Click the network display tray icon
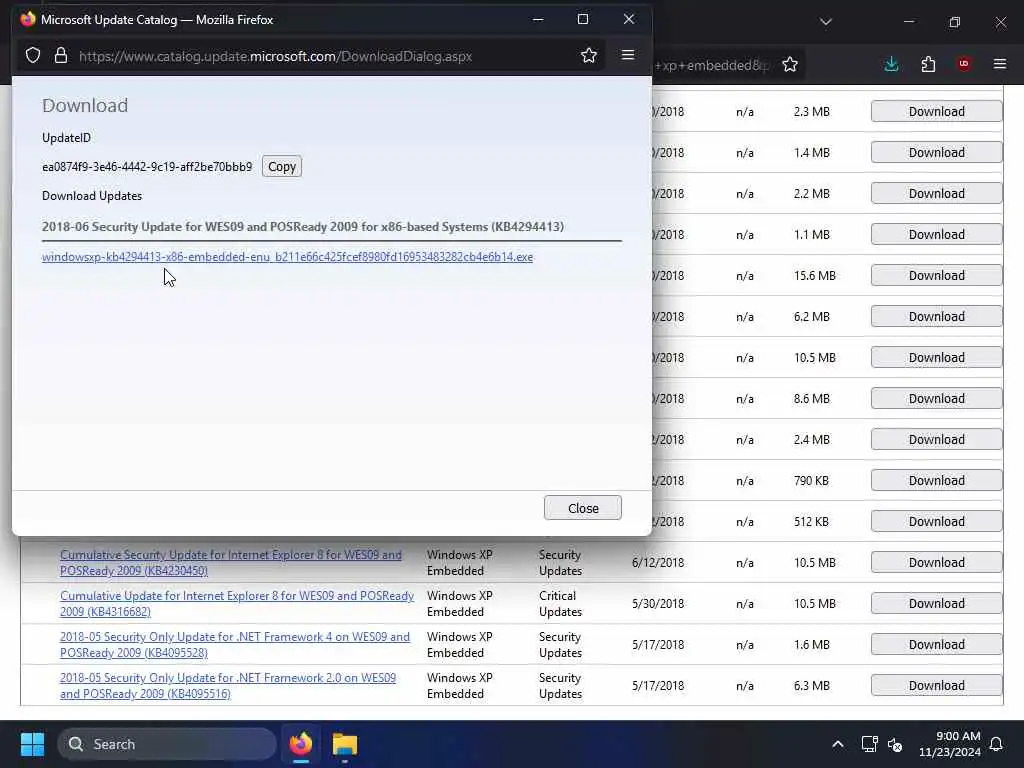Screen dimensions: 1024x768 click(869, 744)
